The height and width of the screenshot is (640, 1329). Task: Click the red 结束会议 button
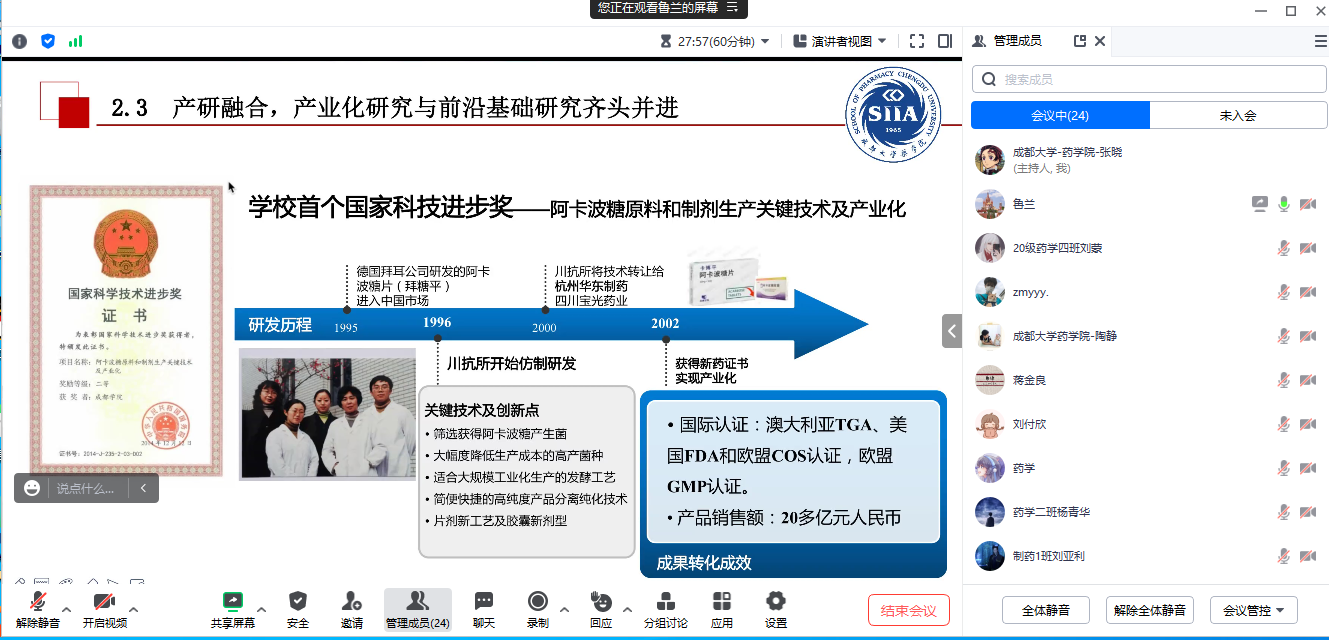pyautogui.click(x=908, y=610)
